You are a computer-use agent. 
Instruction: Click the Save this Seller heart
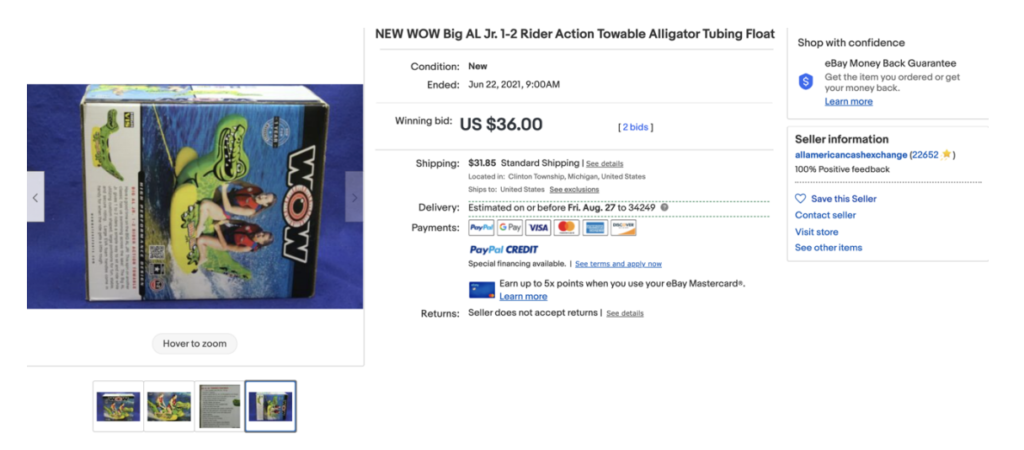click(x=800, y=199)
